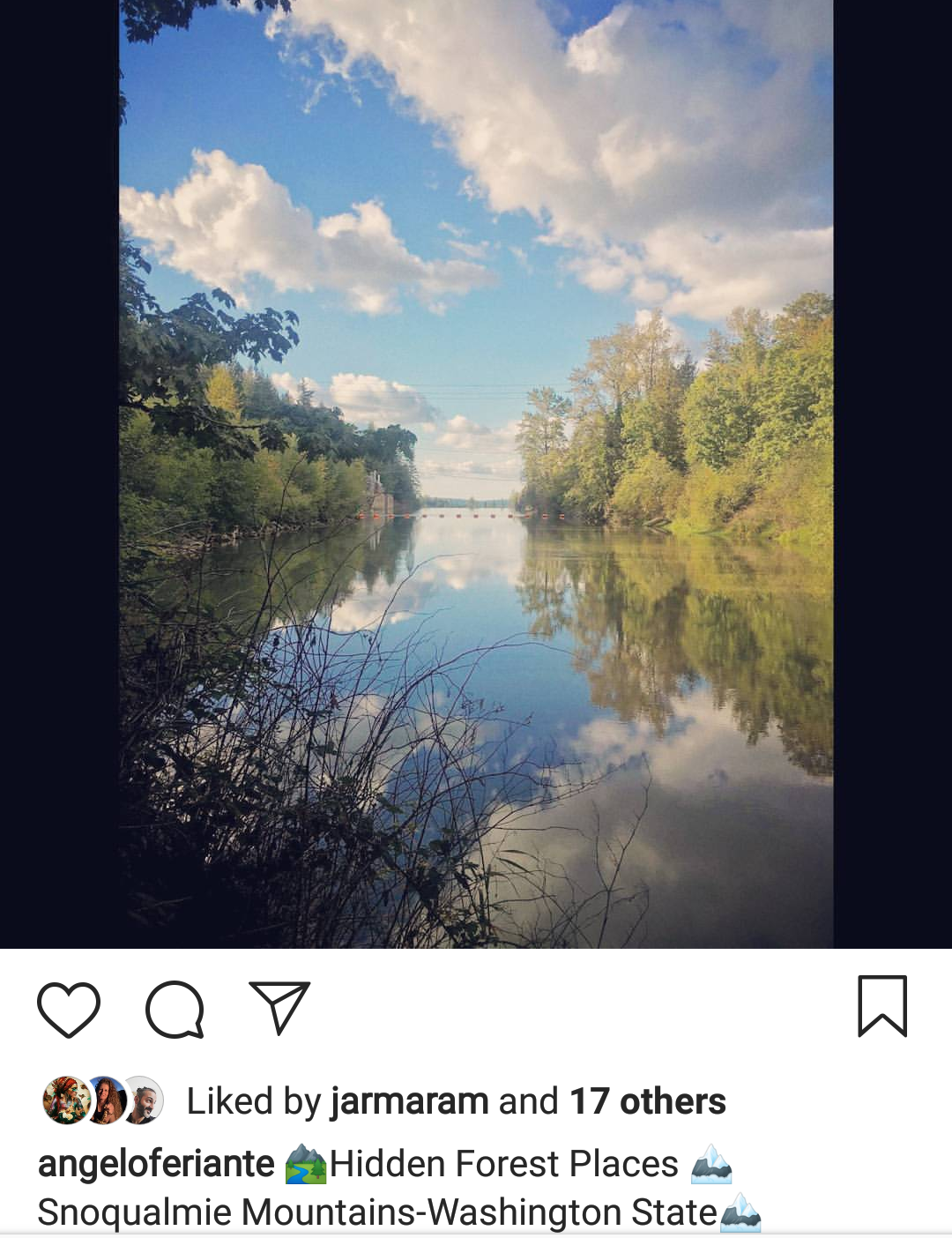Open comments via the speech bubble icon
Screen dimensions: 952x1238
click(175, 1009)
